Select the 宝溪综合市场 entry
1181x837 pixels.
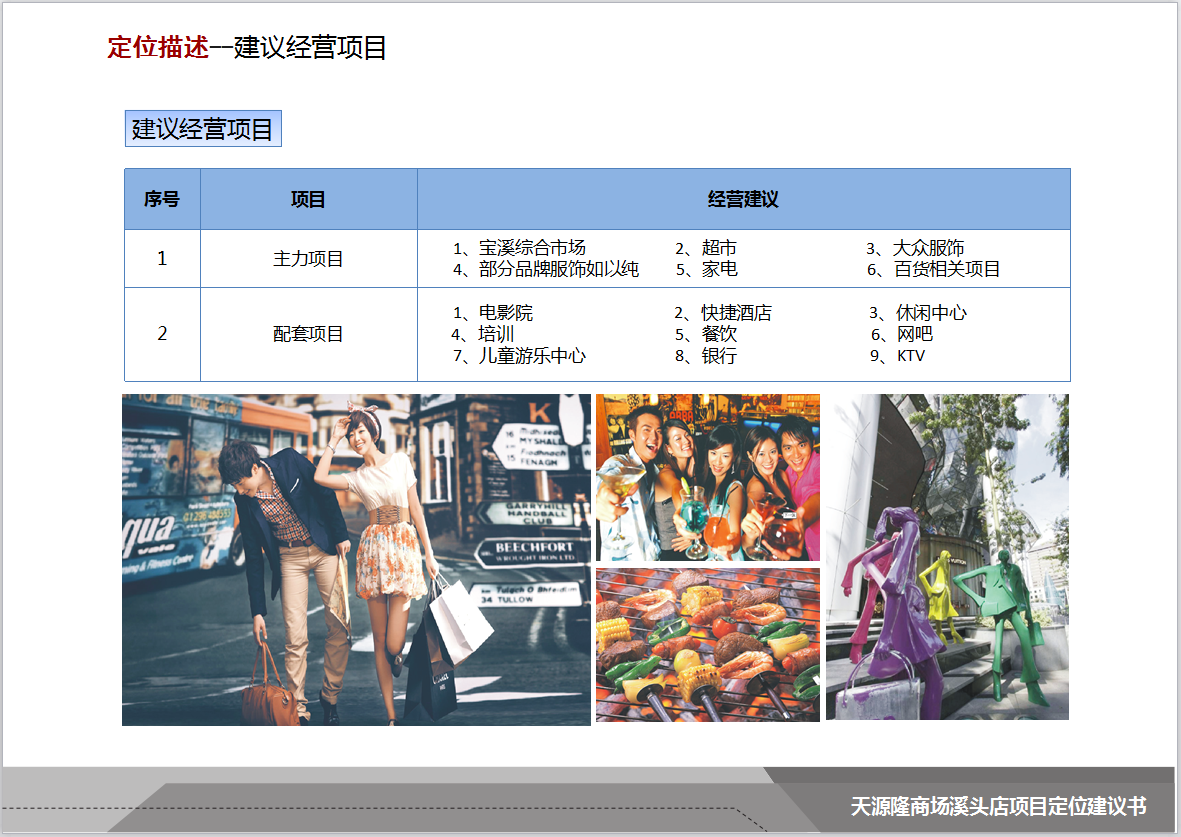pyautogui.click(x=531, y=248)
